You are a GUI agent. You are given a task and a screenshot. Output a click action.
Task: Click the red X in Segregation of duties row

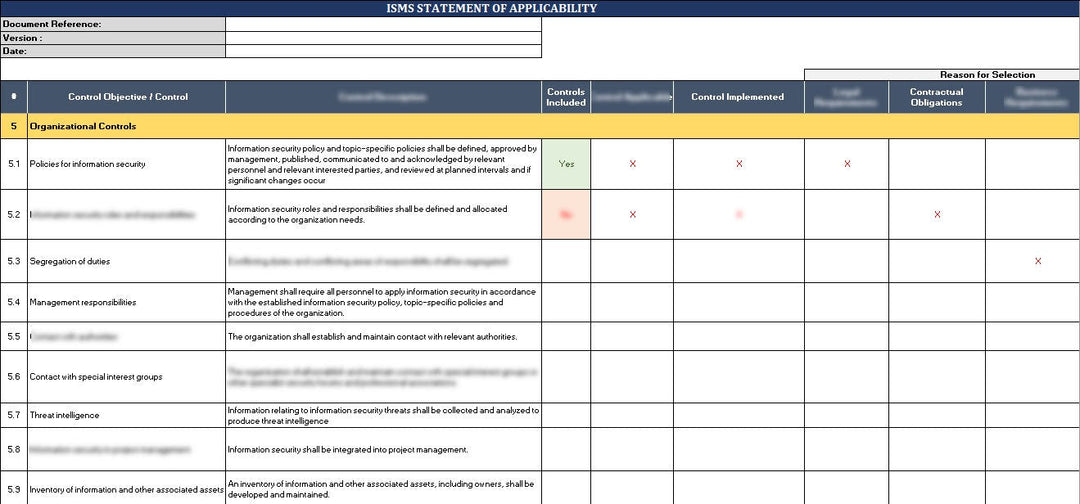[1037, 261]
